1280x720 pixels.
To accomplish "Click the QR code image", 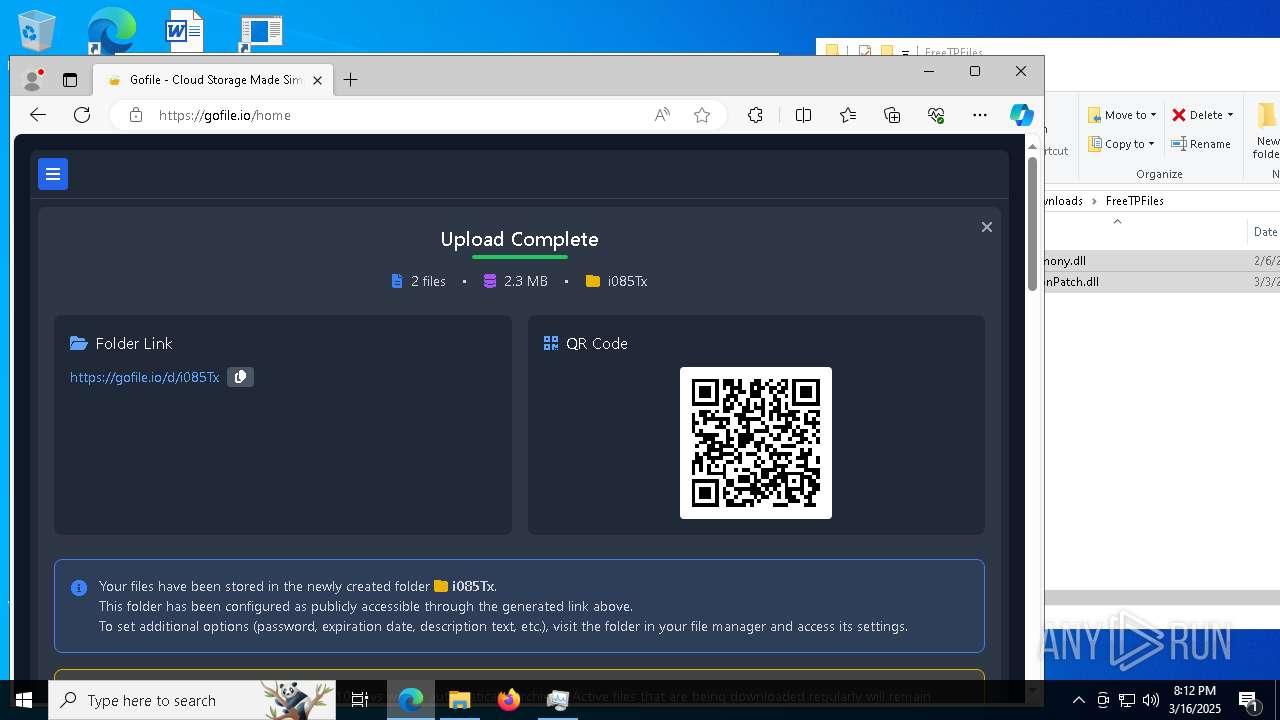I will point(756,443).
